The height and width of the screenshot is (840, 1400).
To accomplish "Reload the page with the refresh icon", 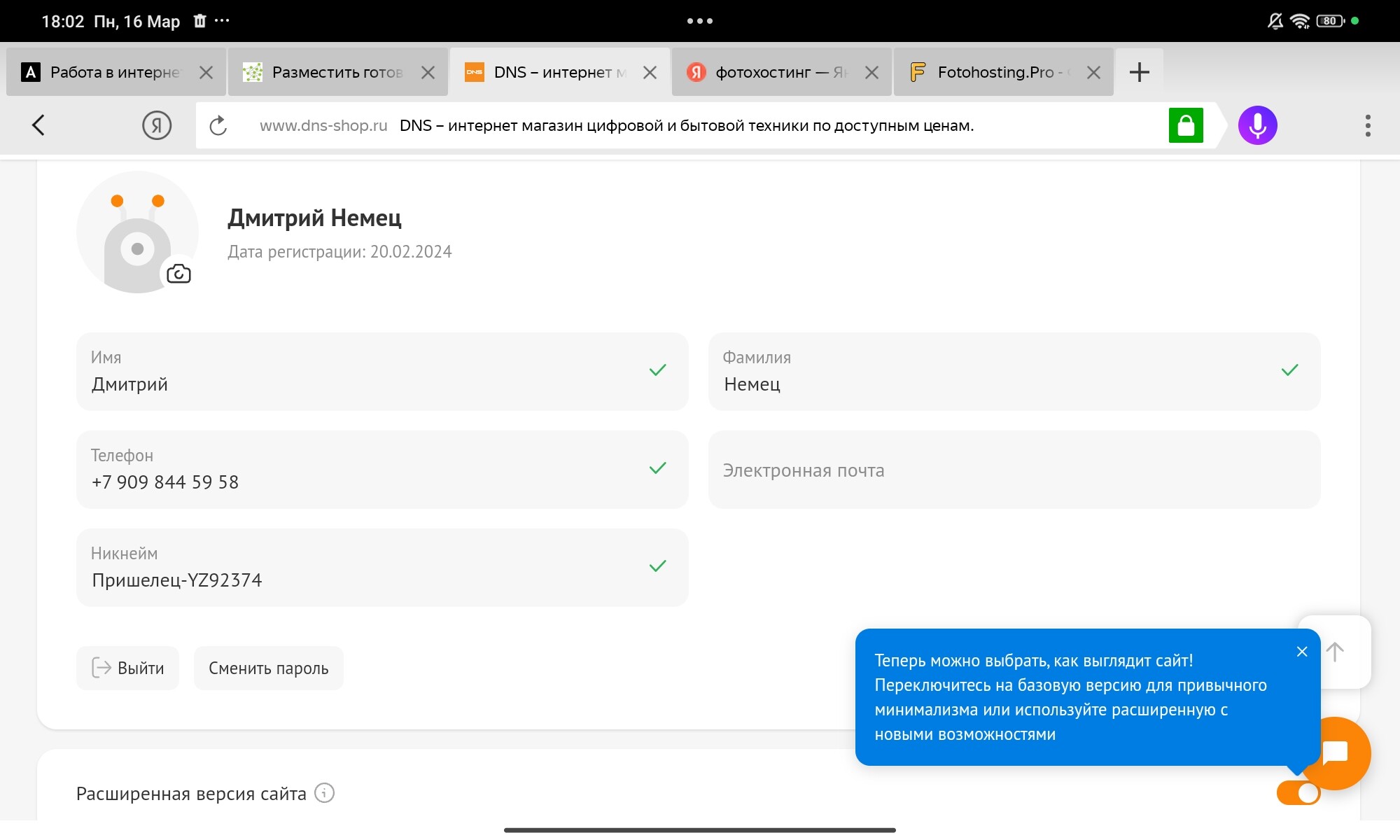I will [218, 125].
